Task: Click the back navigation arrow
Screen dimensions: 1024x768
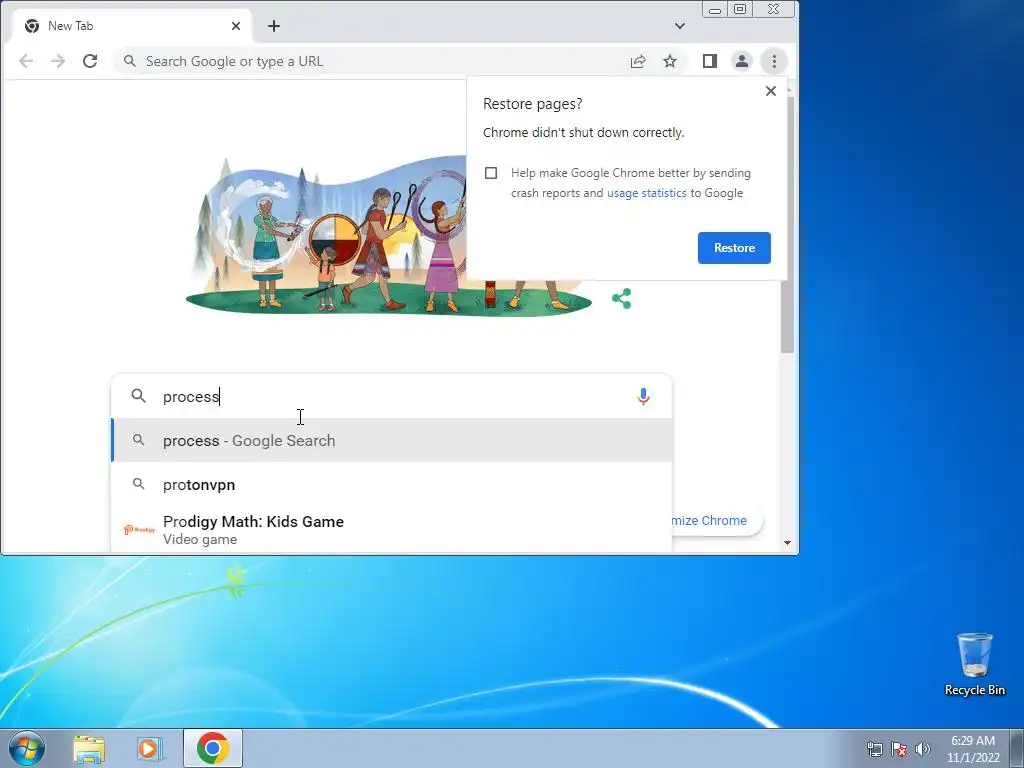Action: tap(26, 61)
